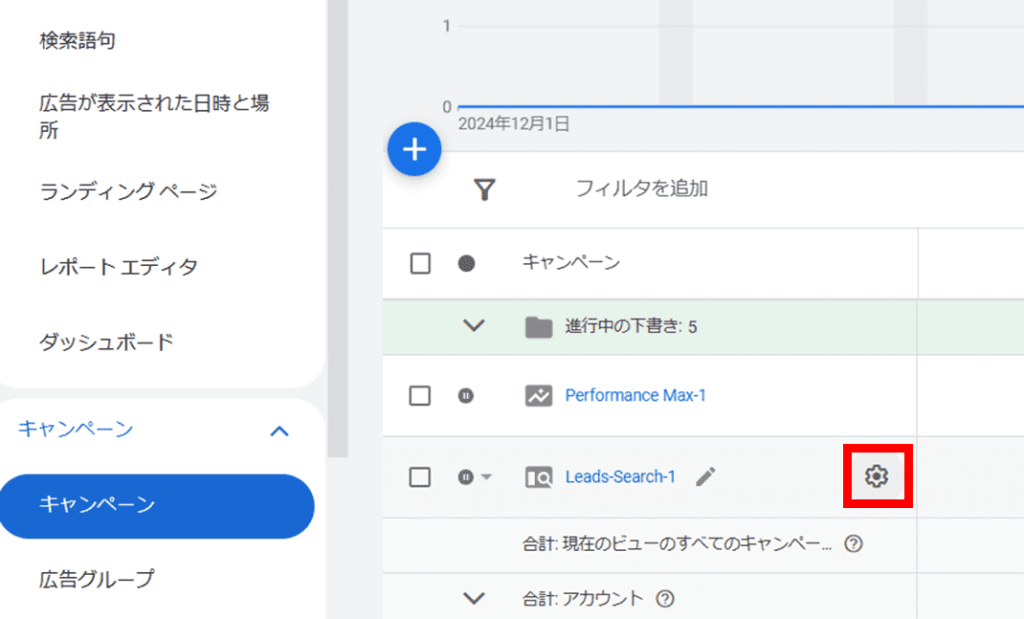Check the Leads-Search-1 row checkbox
1024x619 pixels.
(419, 477)
